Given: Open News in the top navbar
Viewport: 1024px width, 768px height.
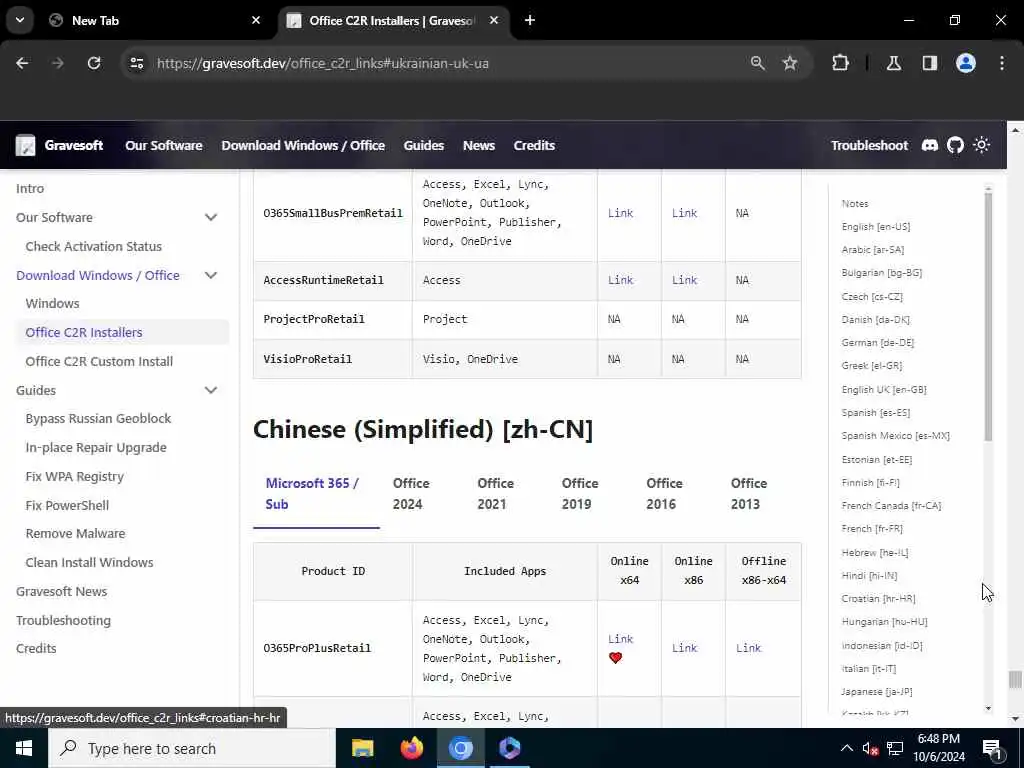Looking at the screenshot, I should [479, 145].
